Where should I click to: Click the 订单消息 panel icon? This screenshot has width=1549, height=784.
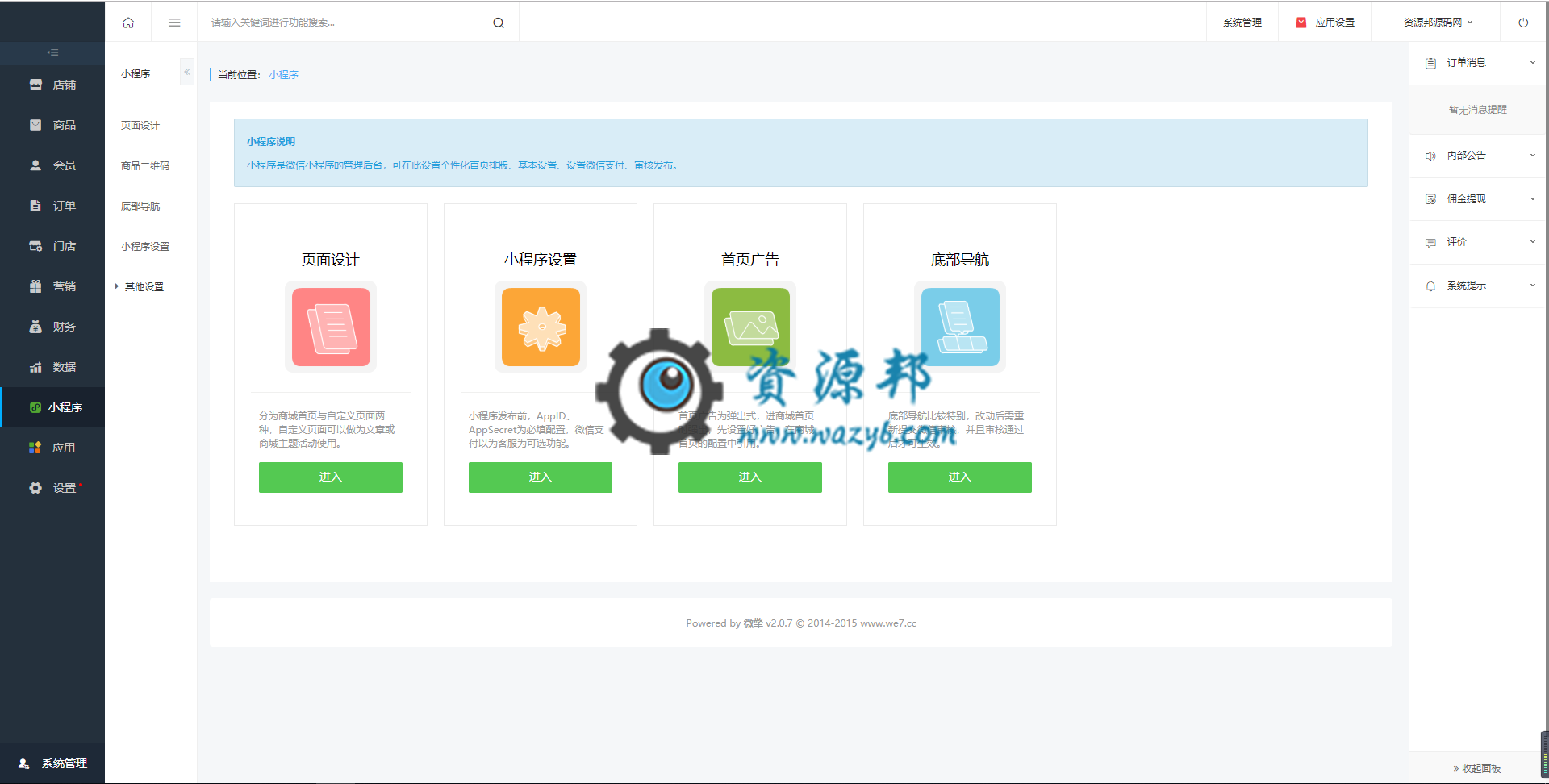point(1430,63)
